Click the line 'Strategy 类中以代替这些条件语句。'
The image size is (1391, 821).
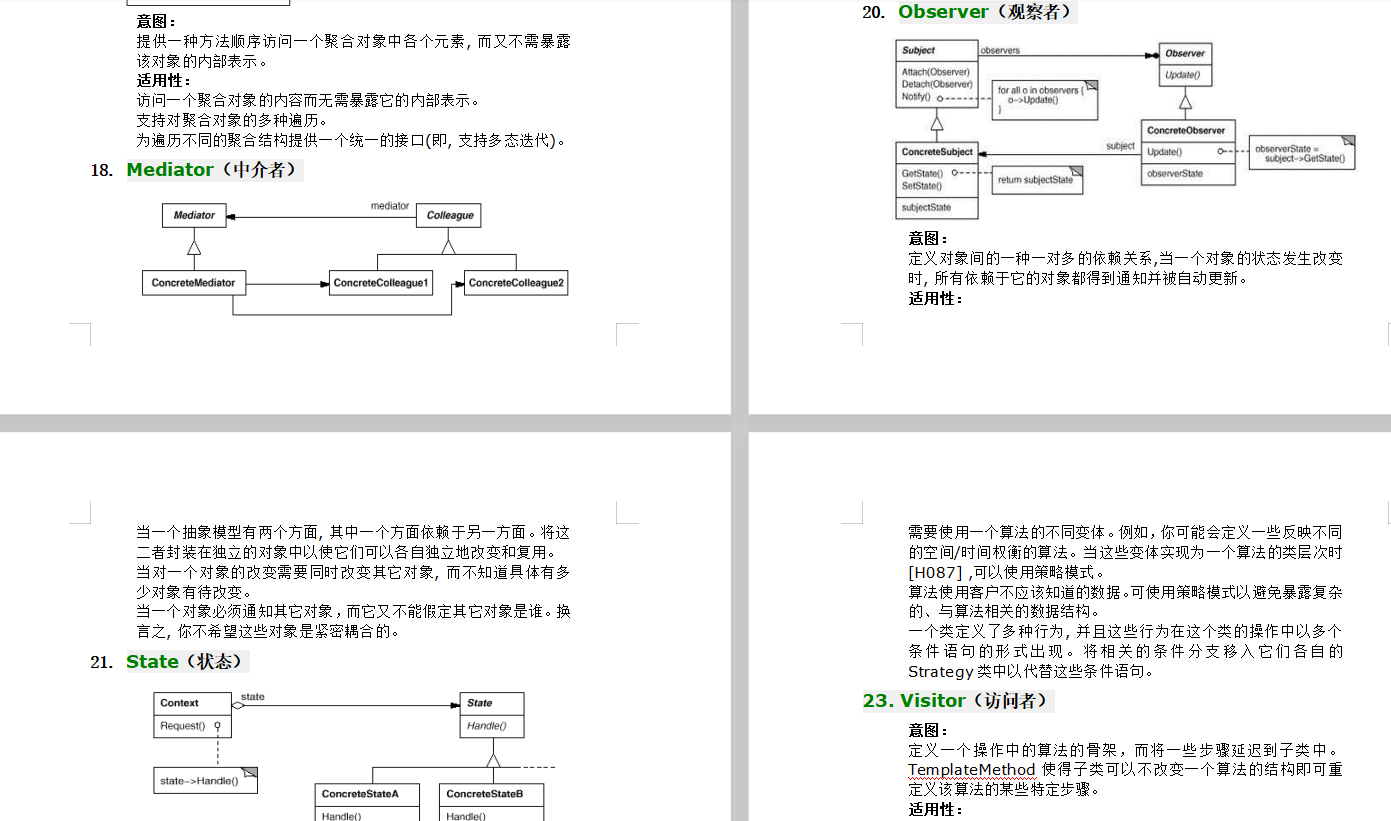pyautogui.click(x=1032, y=671)
